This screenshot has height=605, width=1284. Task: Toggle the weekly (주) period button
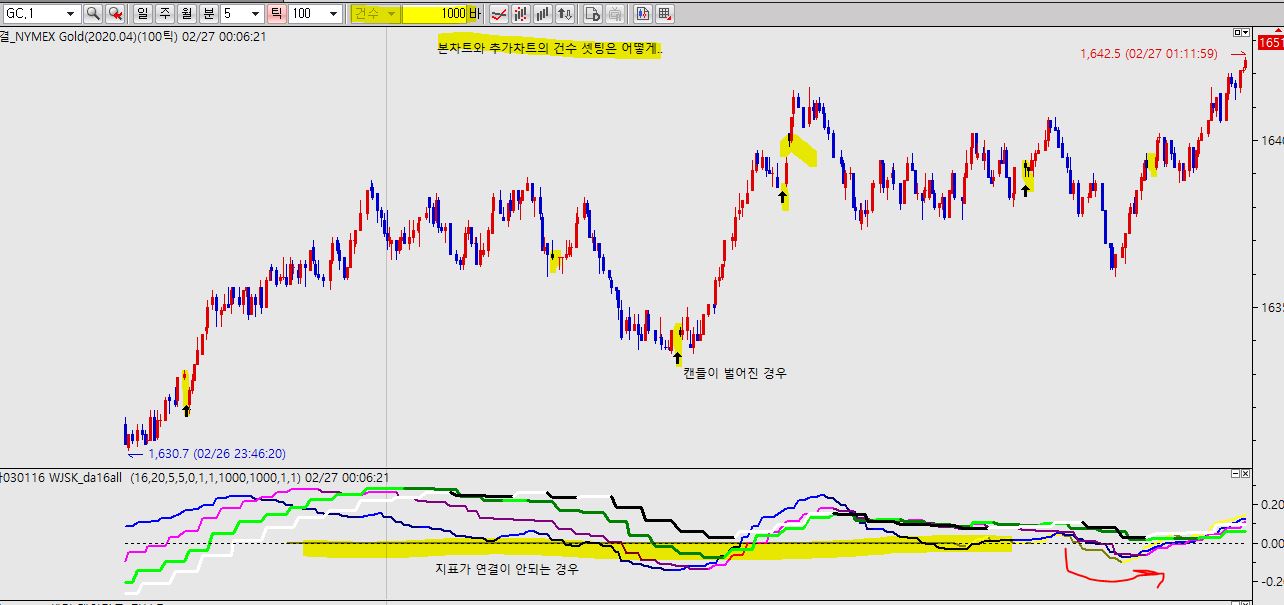click(x=164, y=14)
